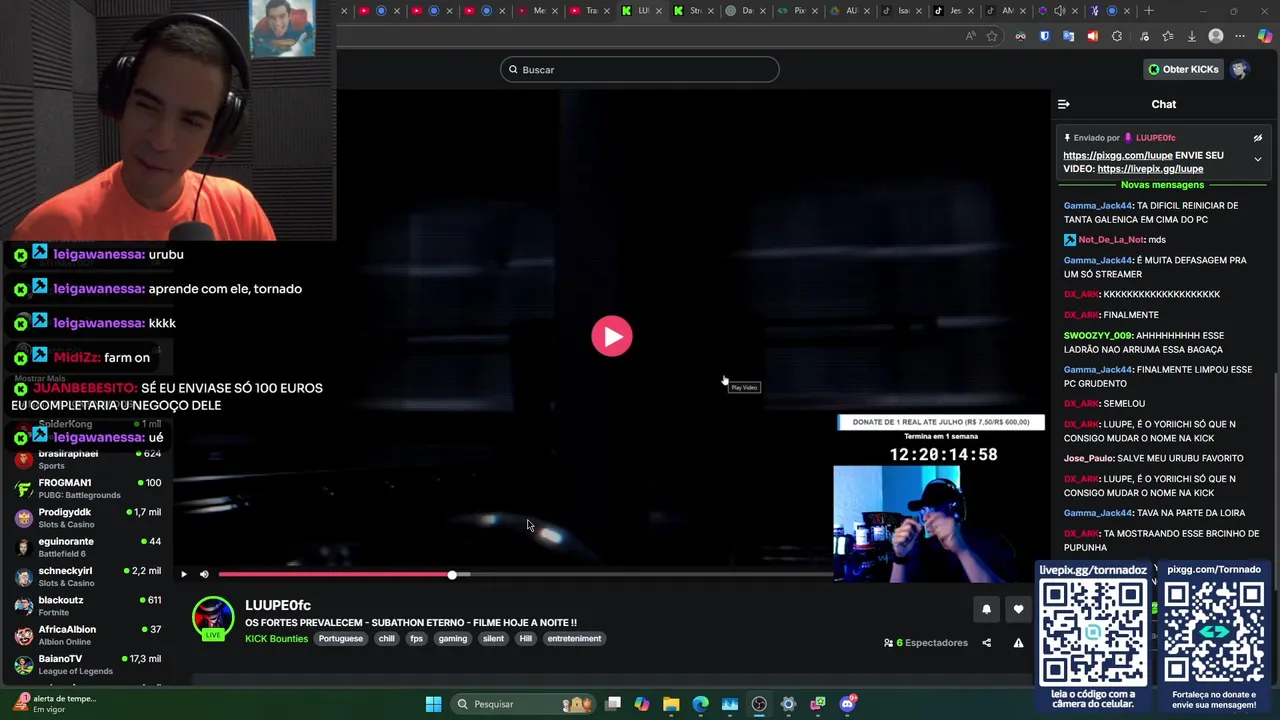Share the stream using share icon
The width and height of the screenshot is (1280, 720).
986,643
